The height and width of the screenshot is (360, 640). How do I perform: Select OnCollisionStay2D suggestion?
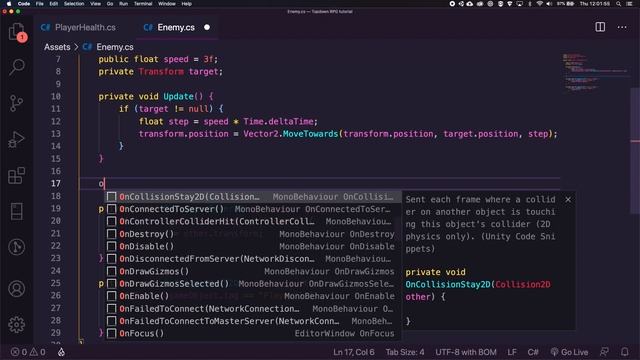pyautogui.click(x=253, y=197)
